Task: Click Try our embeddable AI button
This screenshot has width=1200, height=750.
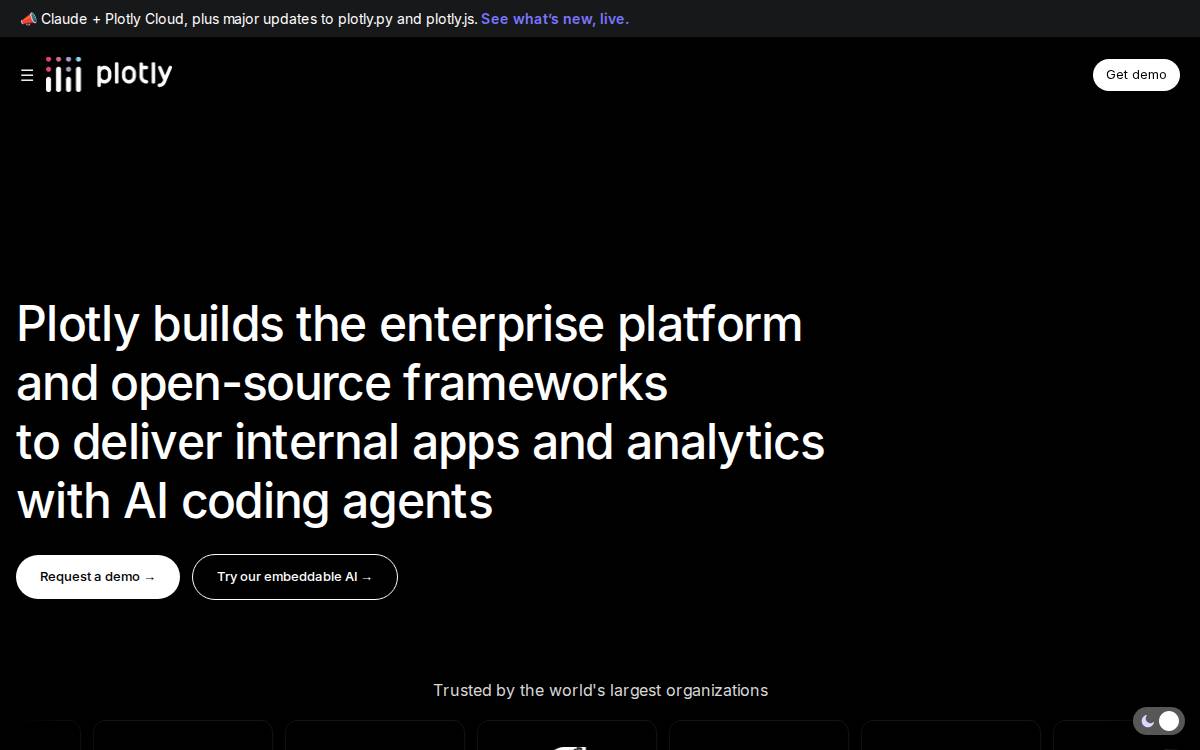Action: coord(295,577)
